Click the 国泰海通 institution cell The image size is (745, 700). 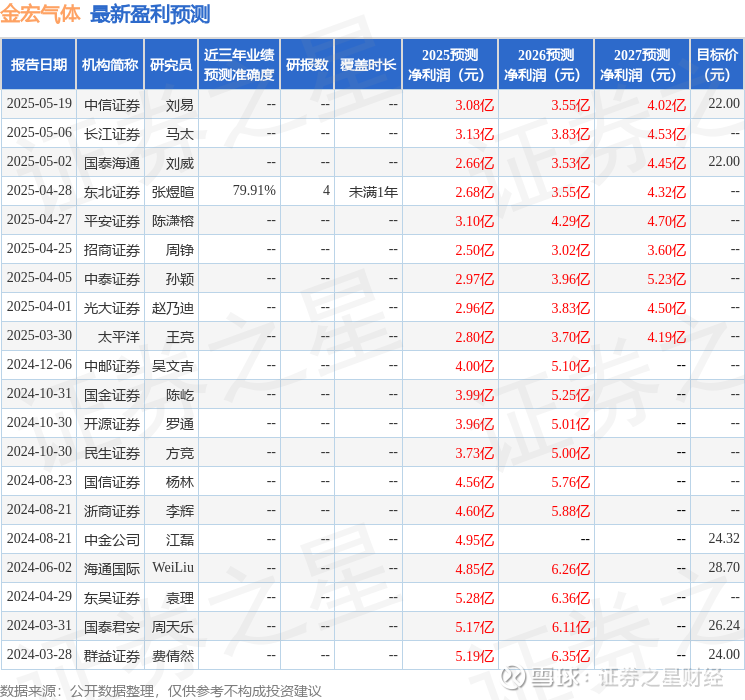point(112,163)
